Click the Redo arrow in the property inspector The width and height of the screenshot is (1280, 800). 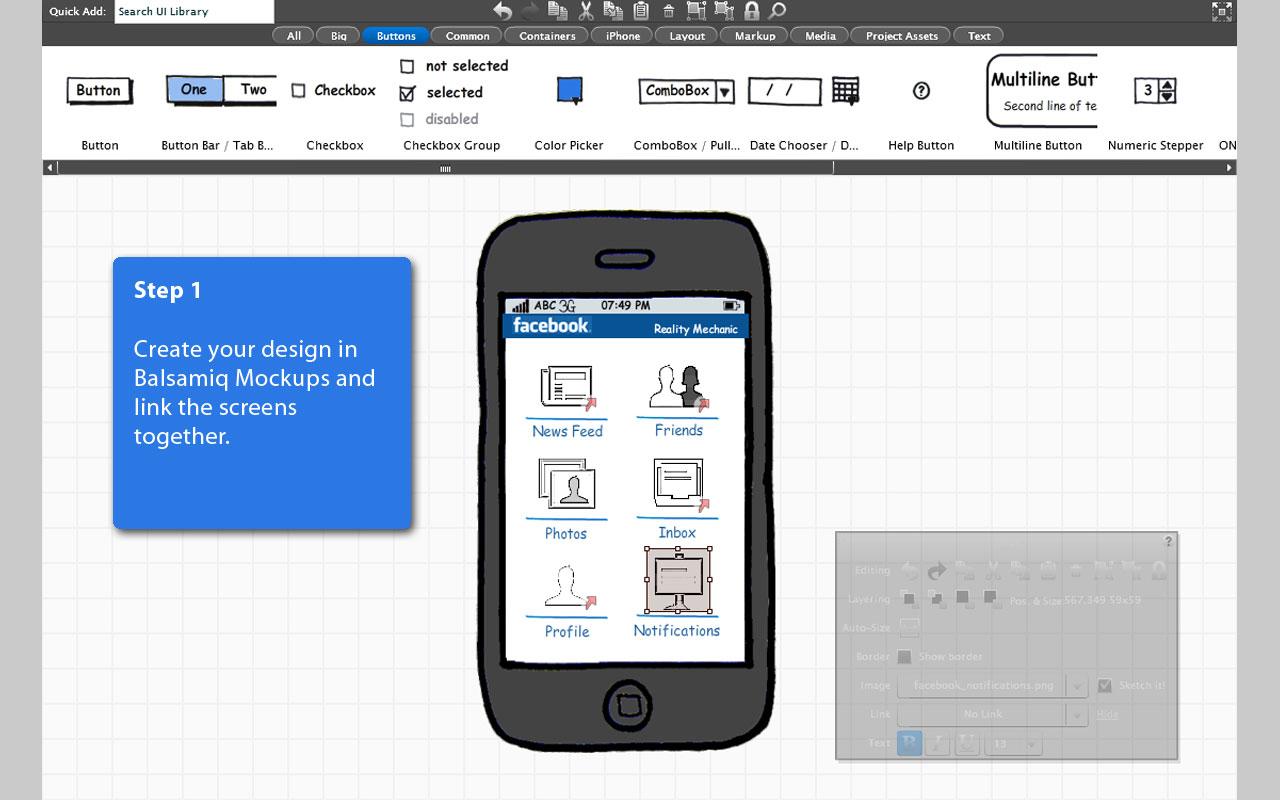(x=937, y=570)
